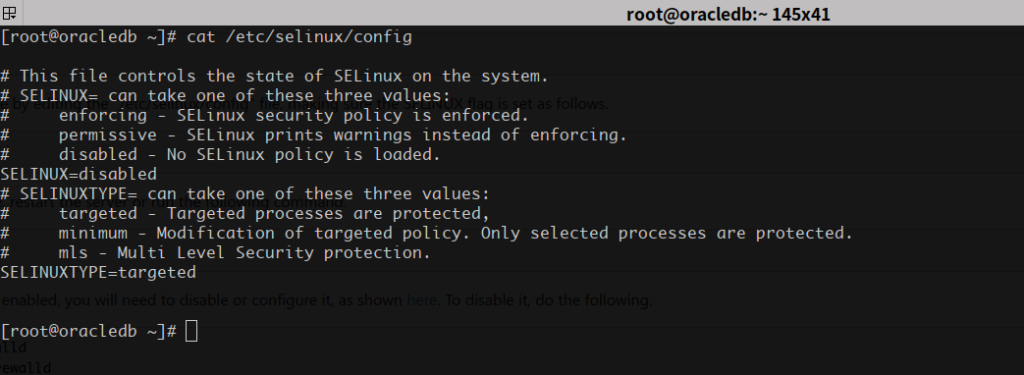Click the 'cat' command word
Viewport: 1024px width, 375px height.
(200, 37)
